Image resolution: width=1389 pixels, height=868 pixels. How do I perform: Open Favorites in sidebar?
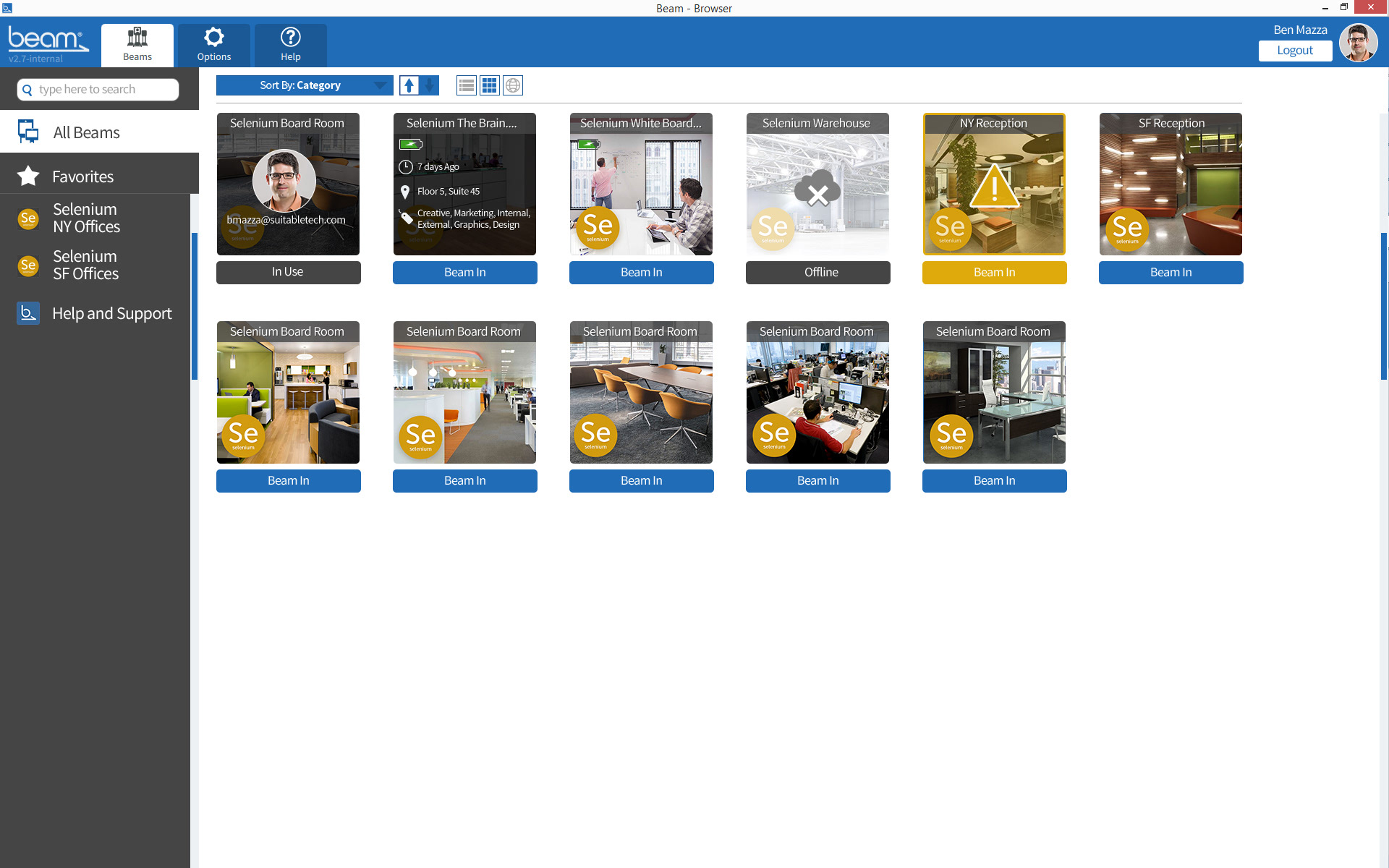point(99,176)
